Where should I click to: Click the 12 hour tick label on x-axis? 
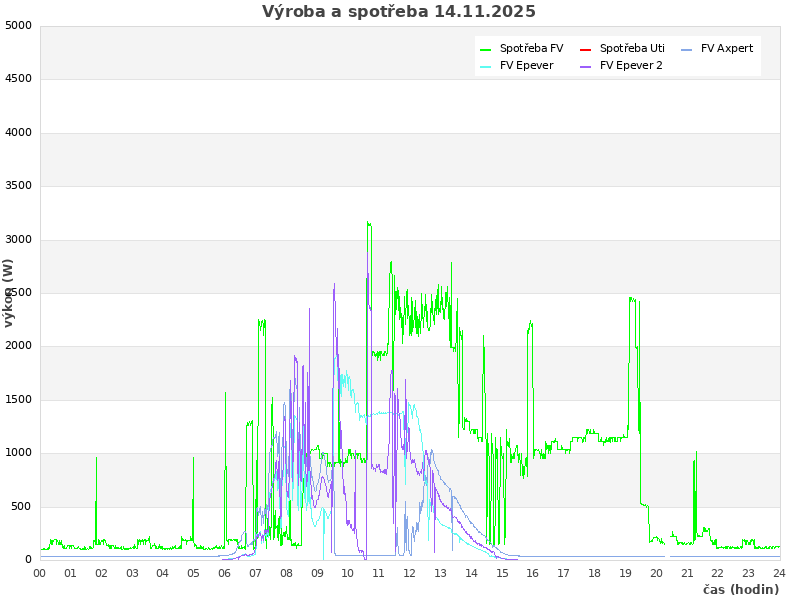pyautogui.click(x=409, y=573)
